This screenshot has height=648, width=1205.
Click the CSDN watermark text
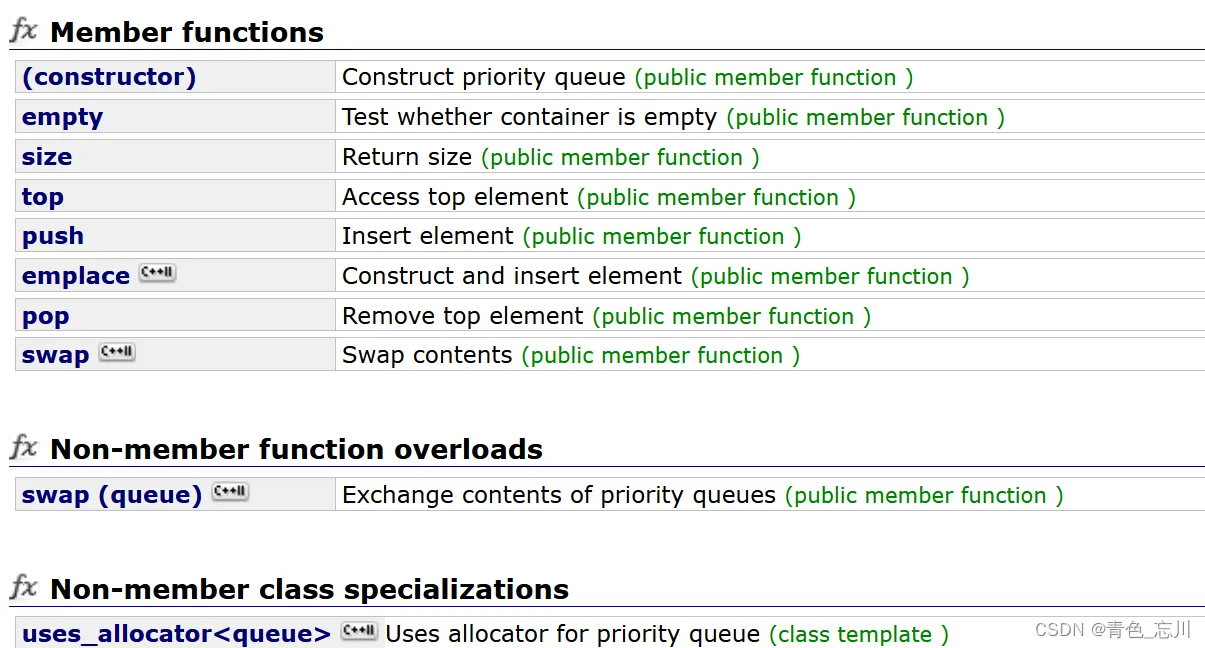(1113, 630)
